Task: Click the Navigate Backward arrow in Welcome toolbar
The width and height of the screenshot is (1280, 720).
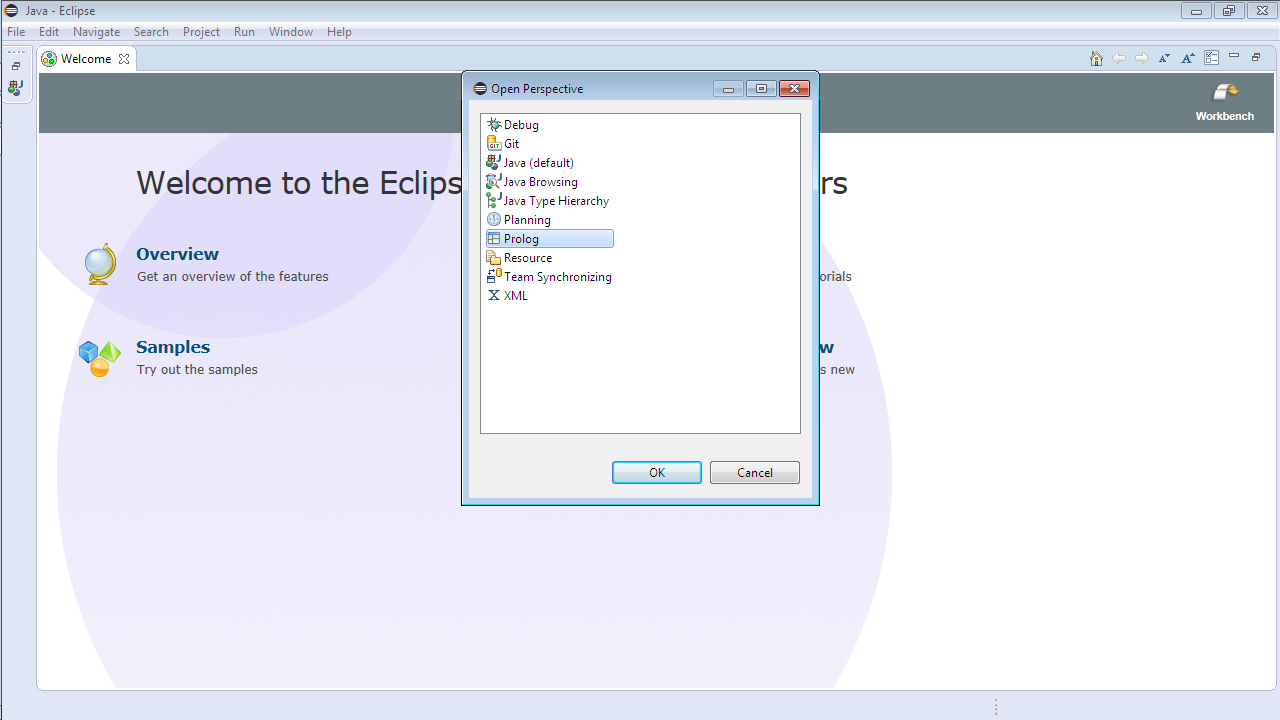Action: [1119, 58]
